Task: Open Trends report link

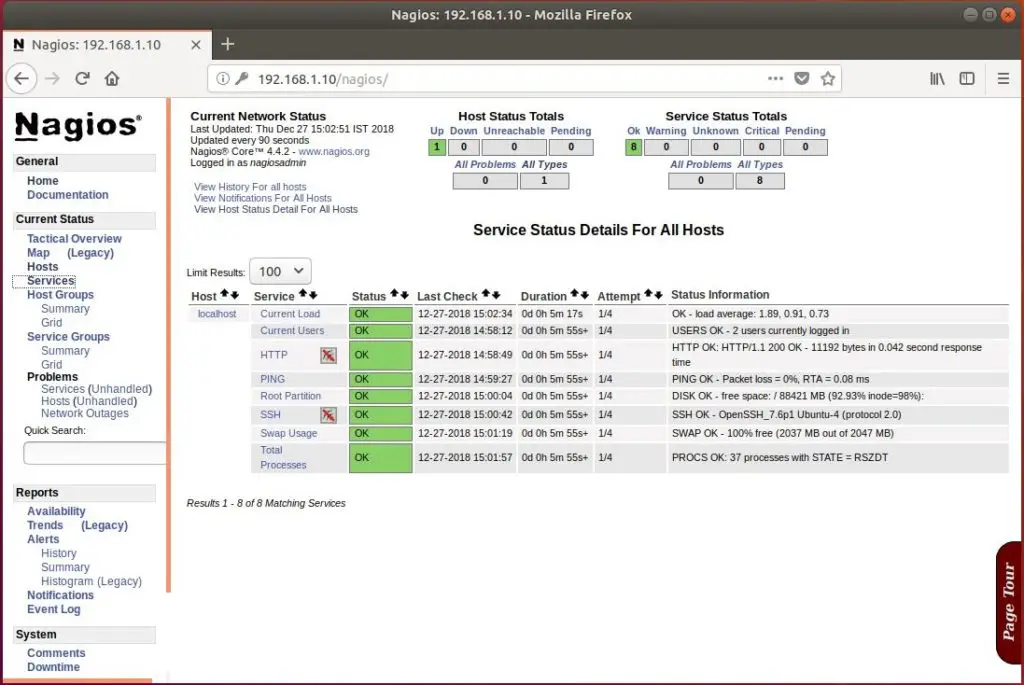Action: [45, 525]
